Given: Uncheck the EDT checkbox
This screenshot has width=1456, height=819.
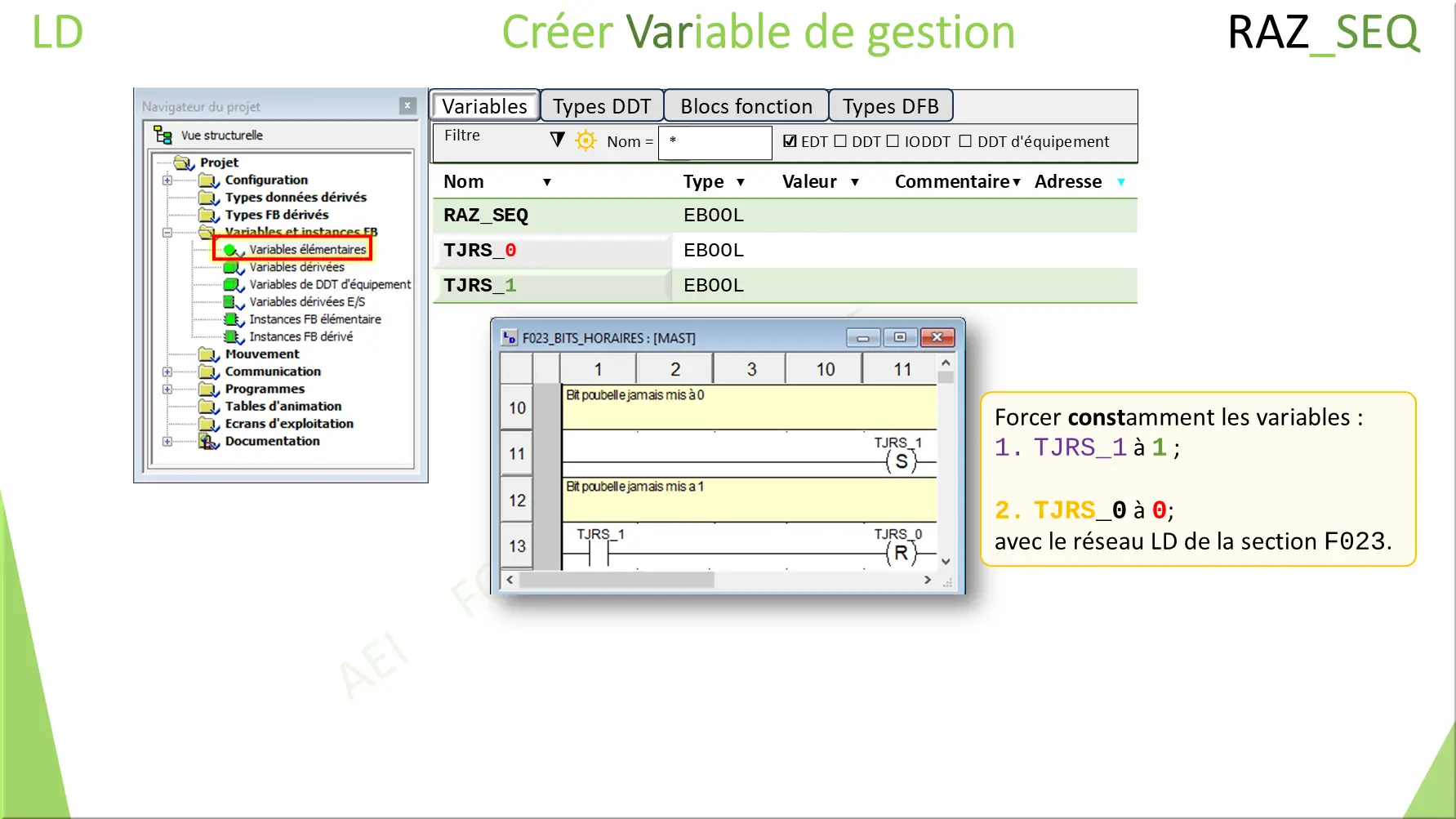Looking at the screenshot, I should [789, 140].
